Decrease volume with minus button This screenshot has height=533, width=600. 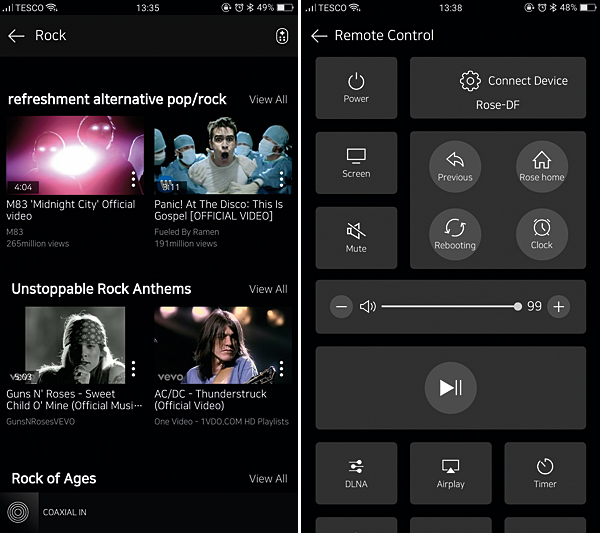(x=341, y=306)
